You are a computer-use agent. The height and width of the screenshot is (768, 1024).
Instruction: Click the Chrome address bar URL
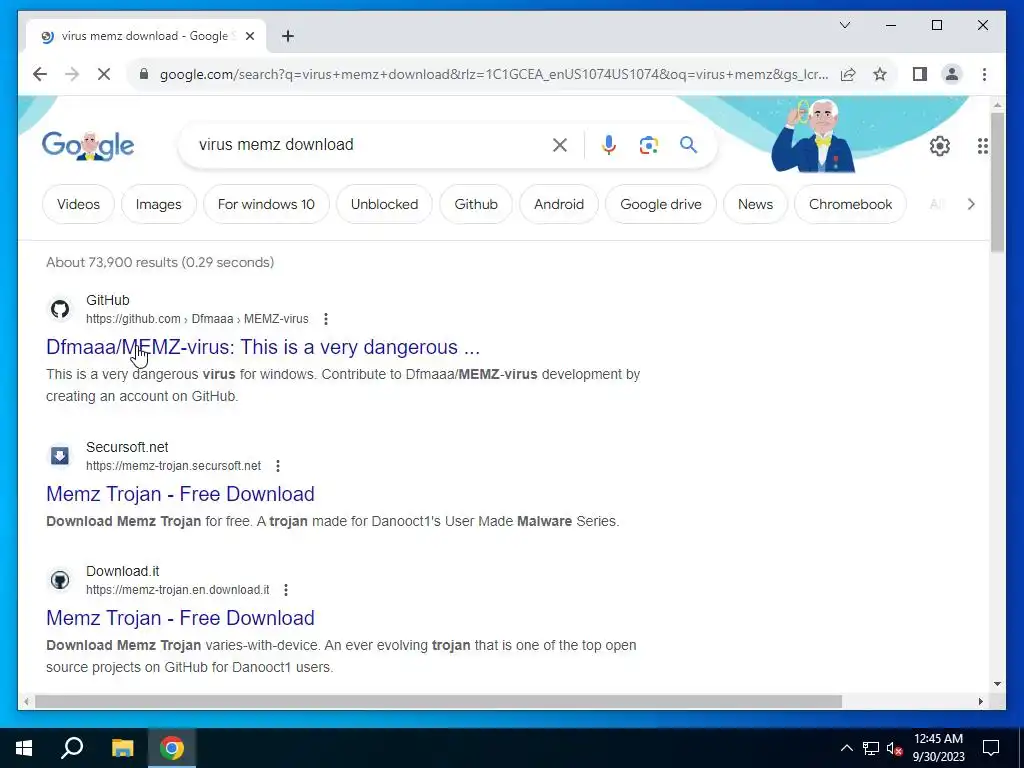[x=494, y=74]
